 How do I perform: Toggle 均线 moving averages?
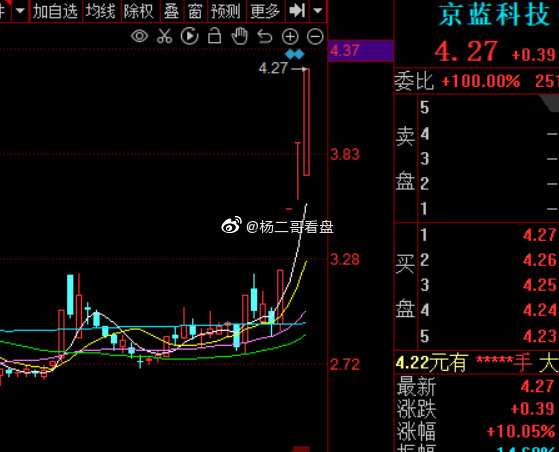pyautogui.click(x=101, y=11)
